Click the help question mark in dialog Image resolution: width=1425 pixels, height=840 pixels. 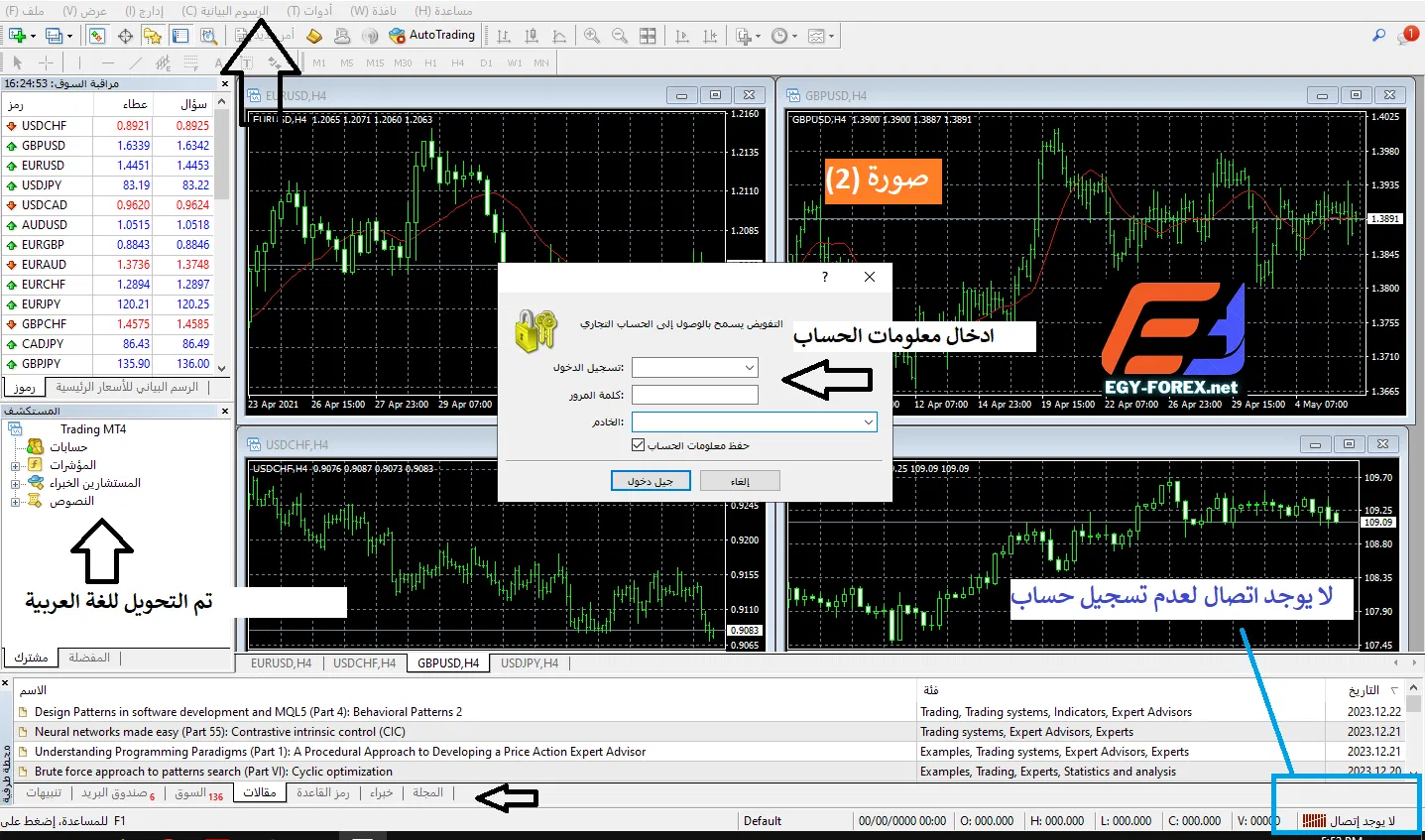825,277
